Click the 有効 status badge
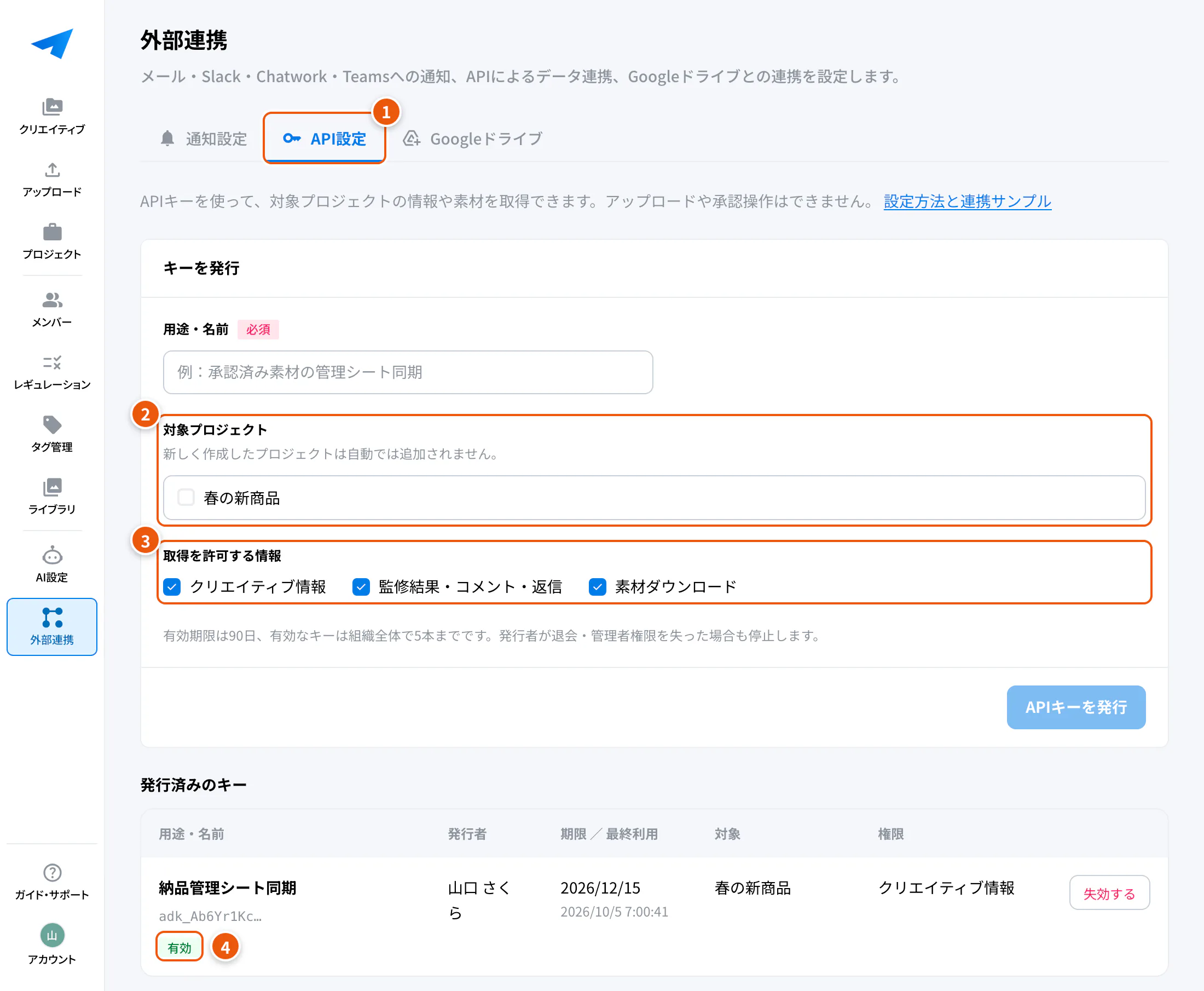 click(x=179, y=948)
